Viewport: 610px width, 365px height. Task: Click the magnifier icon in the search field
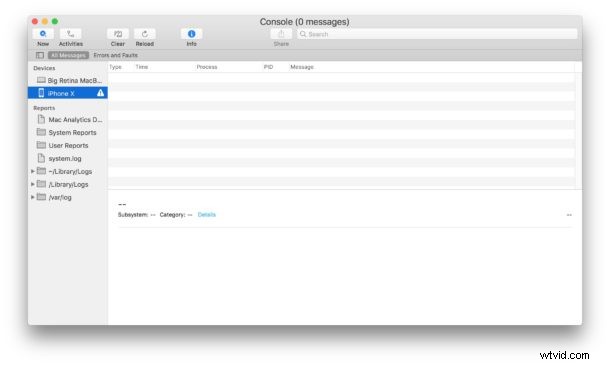[303, 34]
